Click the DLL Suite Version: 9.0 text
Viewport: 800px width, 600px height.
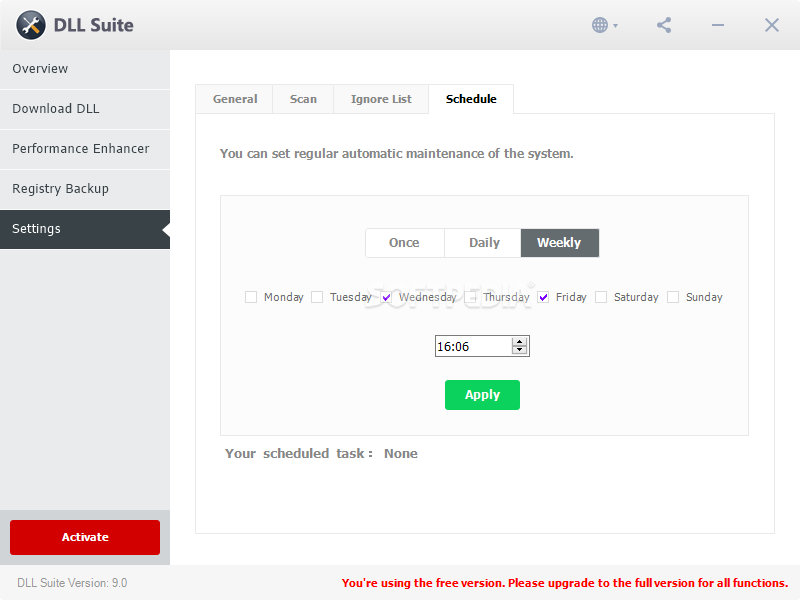point(72,583)
